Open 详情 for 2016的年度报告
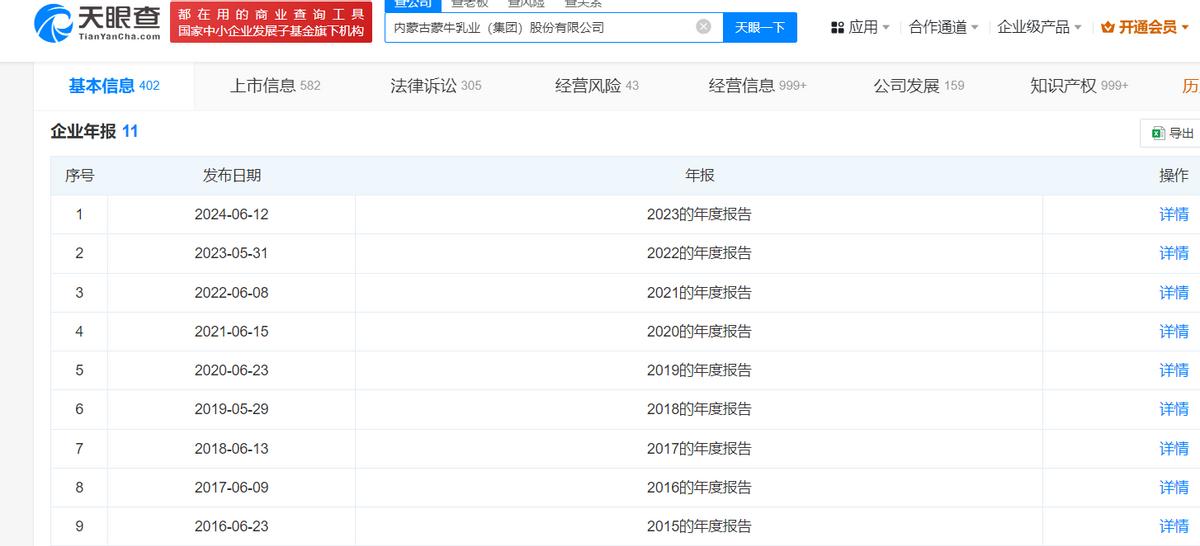1200x546 pixels. (x=1174, y=487)
